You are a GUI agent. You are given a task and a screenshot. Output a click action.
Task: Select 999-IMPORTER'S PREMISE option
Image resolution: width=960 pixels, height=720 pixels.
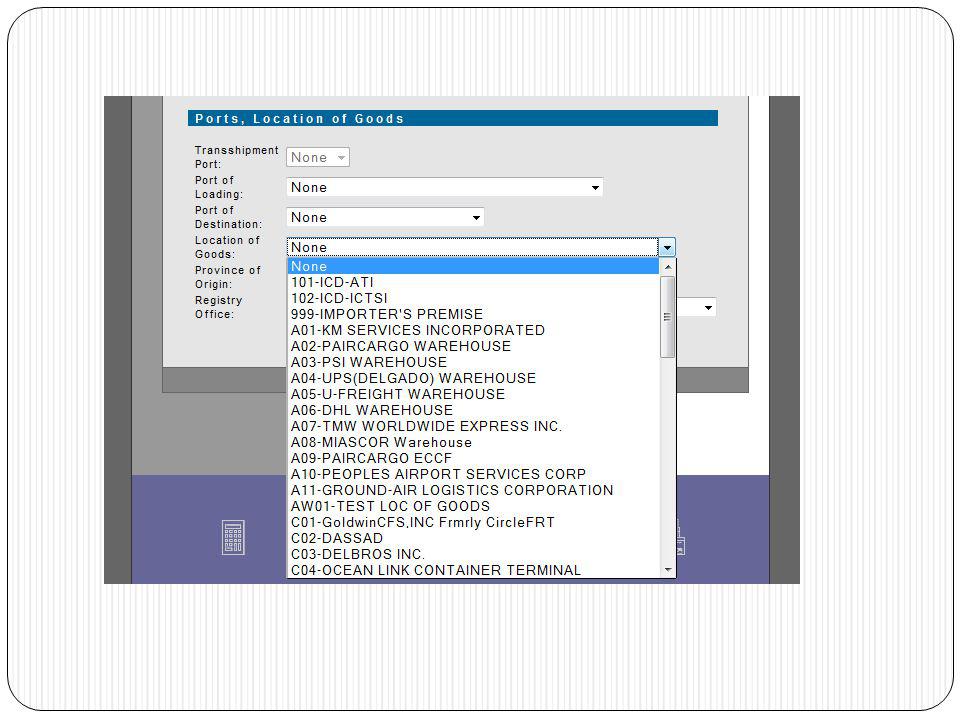473,314
